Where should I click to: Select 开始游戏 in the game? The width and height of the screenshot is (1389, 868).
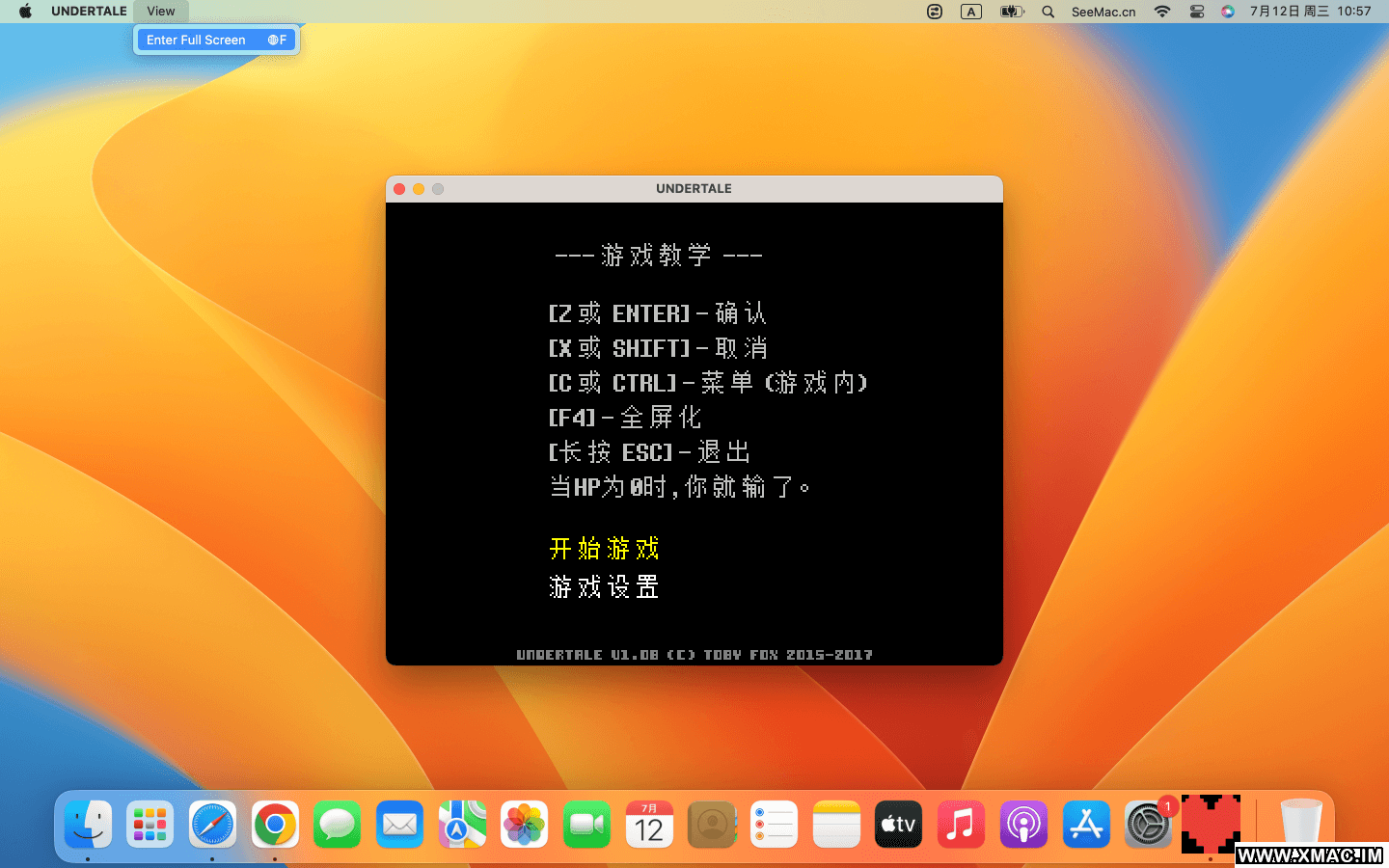pos(604,549)
